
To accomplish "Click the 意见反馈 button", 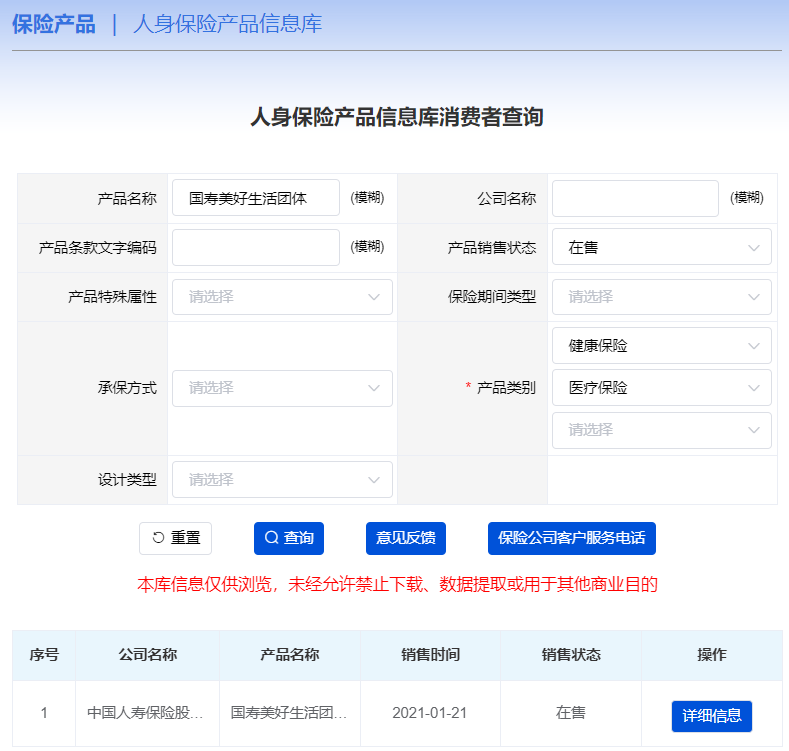I will pos(406,538).
